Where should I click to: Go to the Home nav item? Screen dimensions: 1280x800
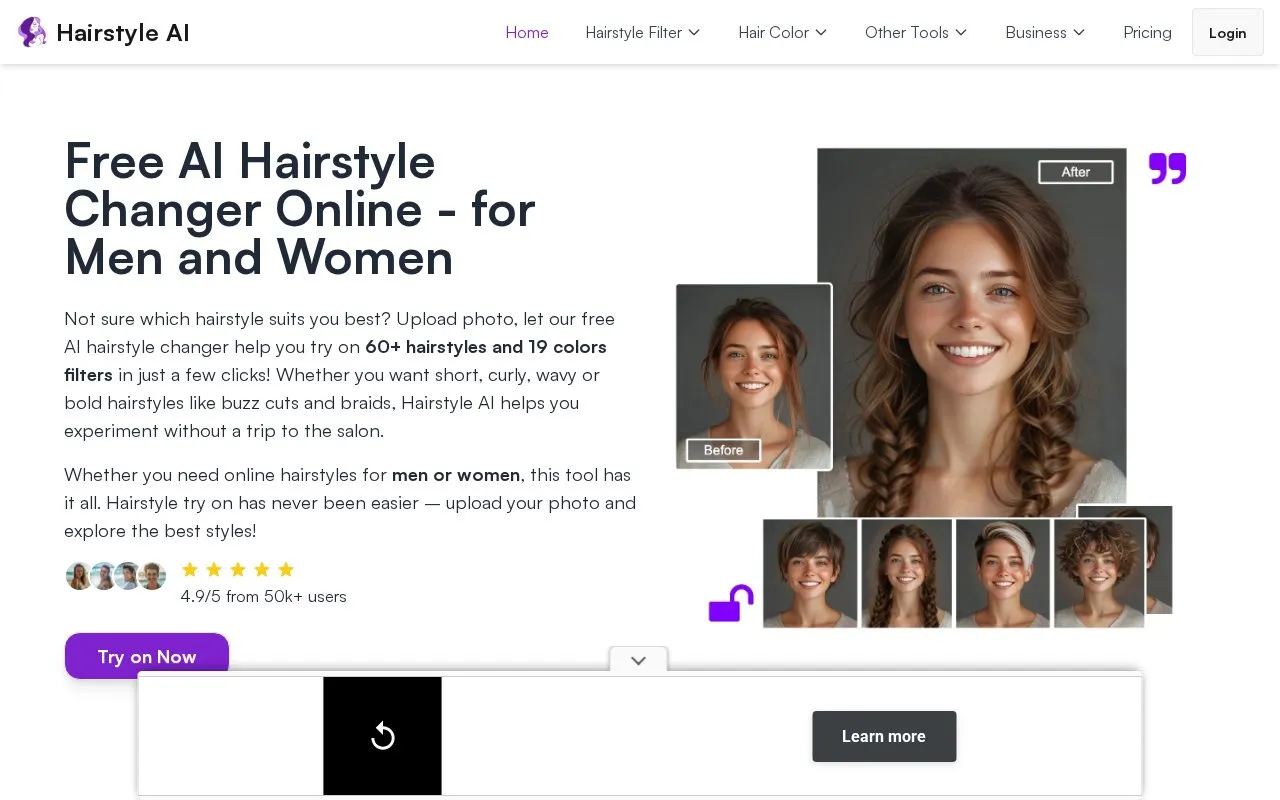pyautogui.click(x=527, y=32)
